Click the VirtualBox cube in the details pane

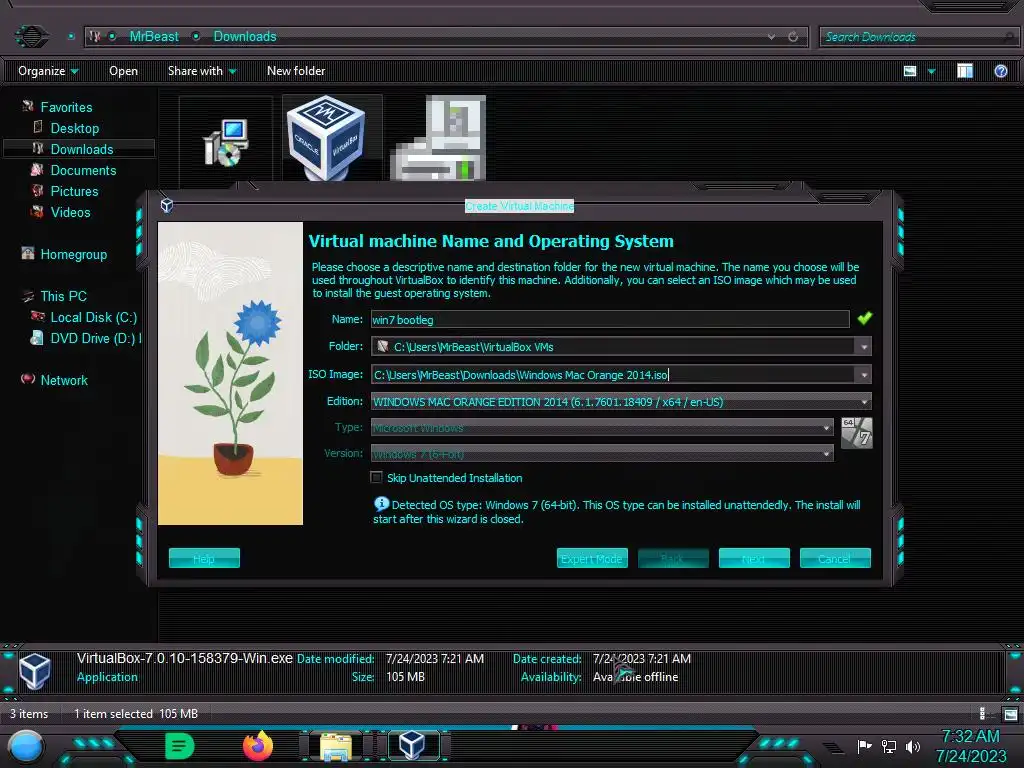pyautogui.click(x=34, y=670)
